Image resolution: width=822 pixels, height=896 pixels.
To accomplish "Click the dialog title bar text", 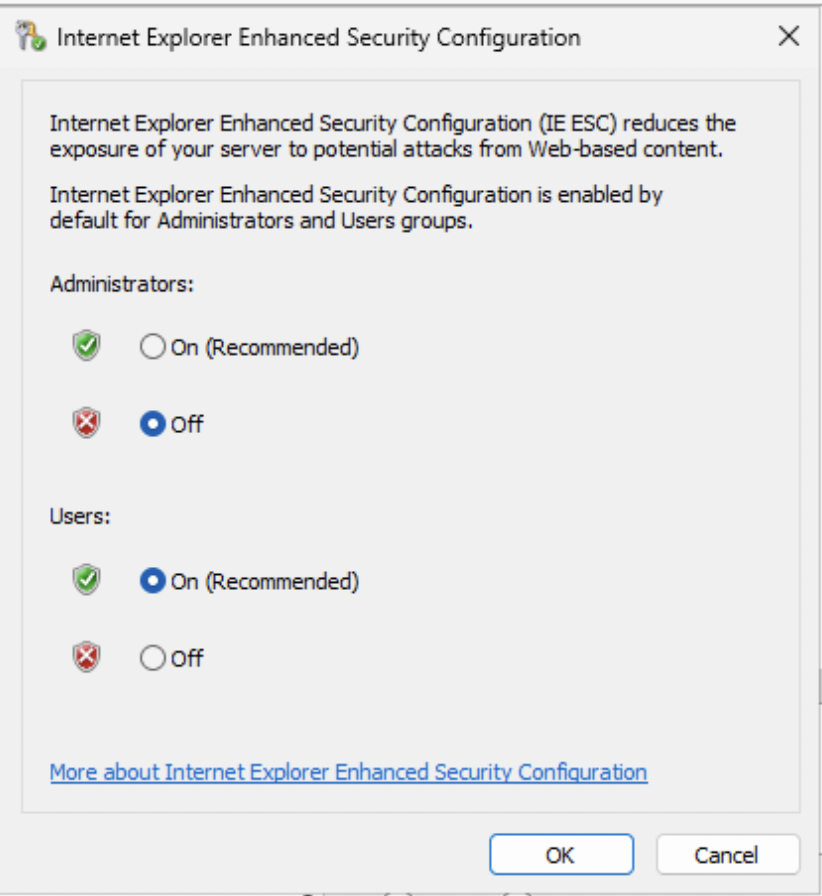I will (x=318, y=38).
